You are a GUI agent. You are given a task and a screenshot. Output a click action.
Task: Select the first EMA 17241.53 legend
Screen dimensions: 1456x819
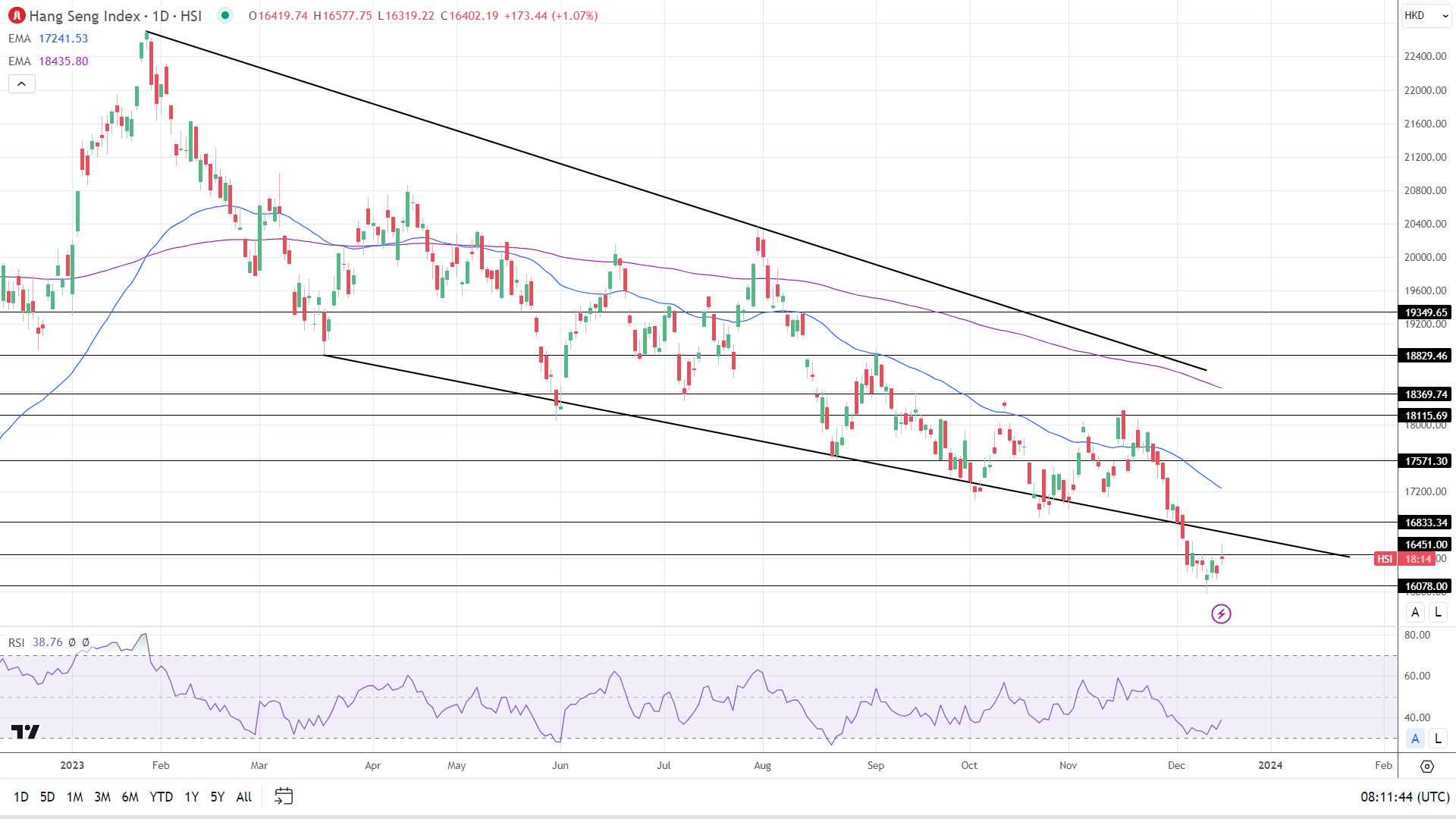[x=49, y=39]
